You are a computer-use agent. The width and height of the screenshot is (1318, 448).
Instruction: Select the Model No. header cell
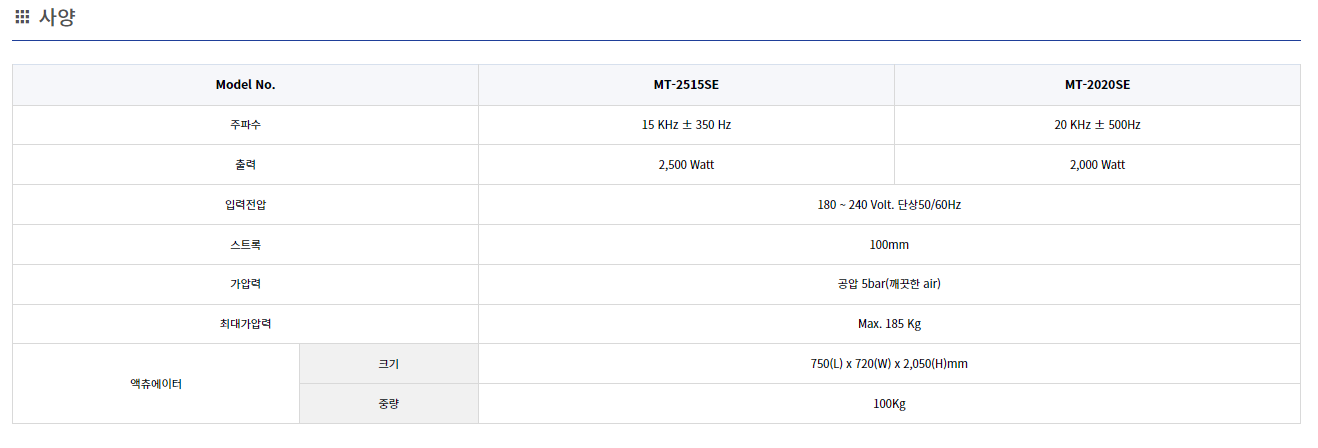pyautogui.click(x=245, y=85)
